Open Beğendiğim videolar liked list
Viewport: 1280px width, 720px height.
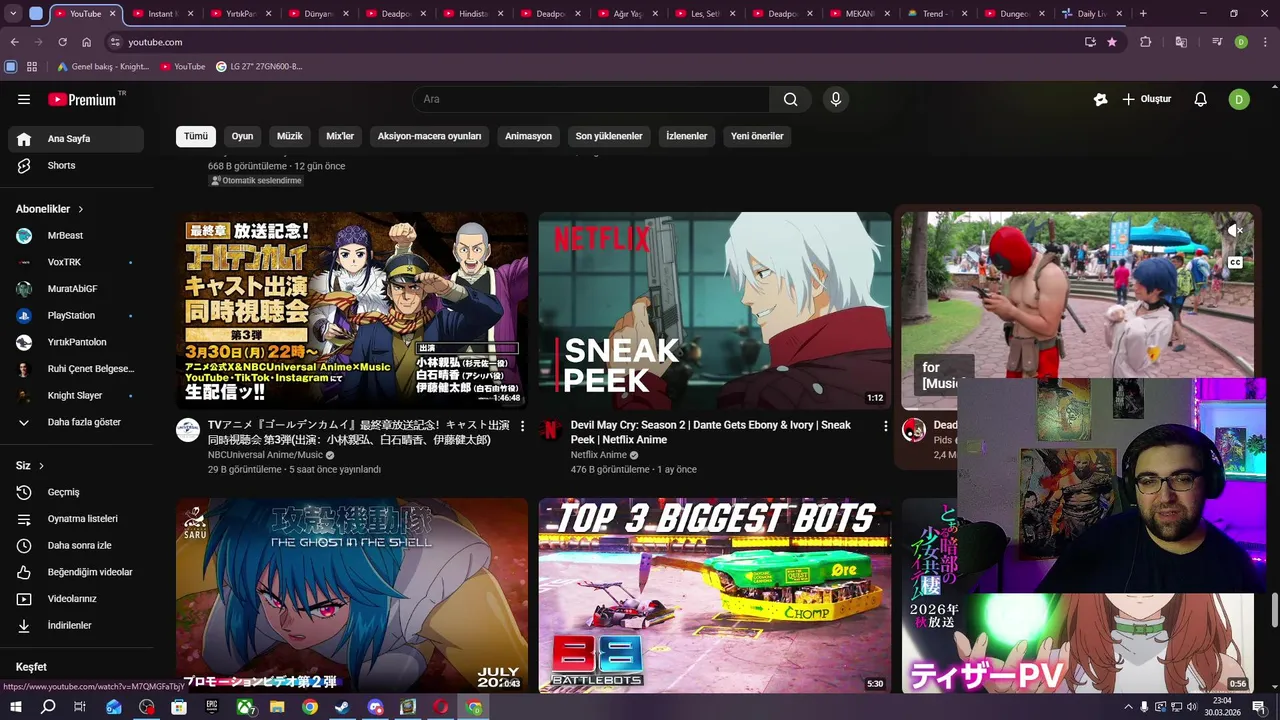[76, 572]
